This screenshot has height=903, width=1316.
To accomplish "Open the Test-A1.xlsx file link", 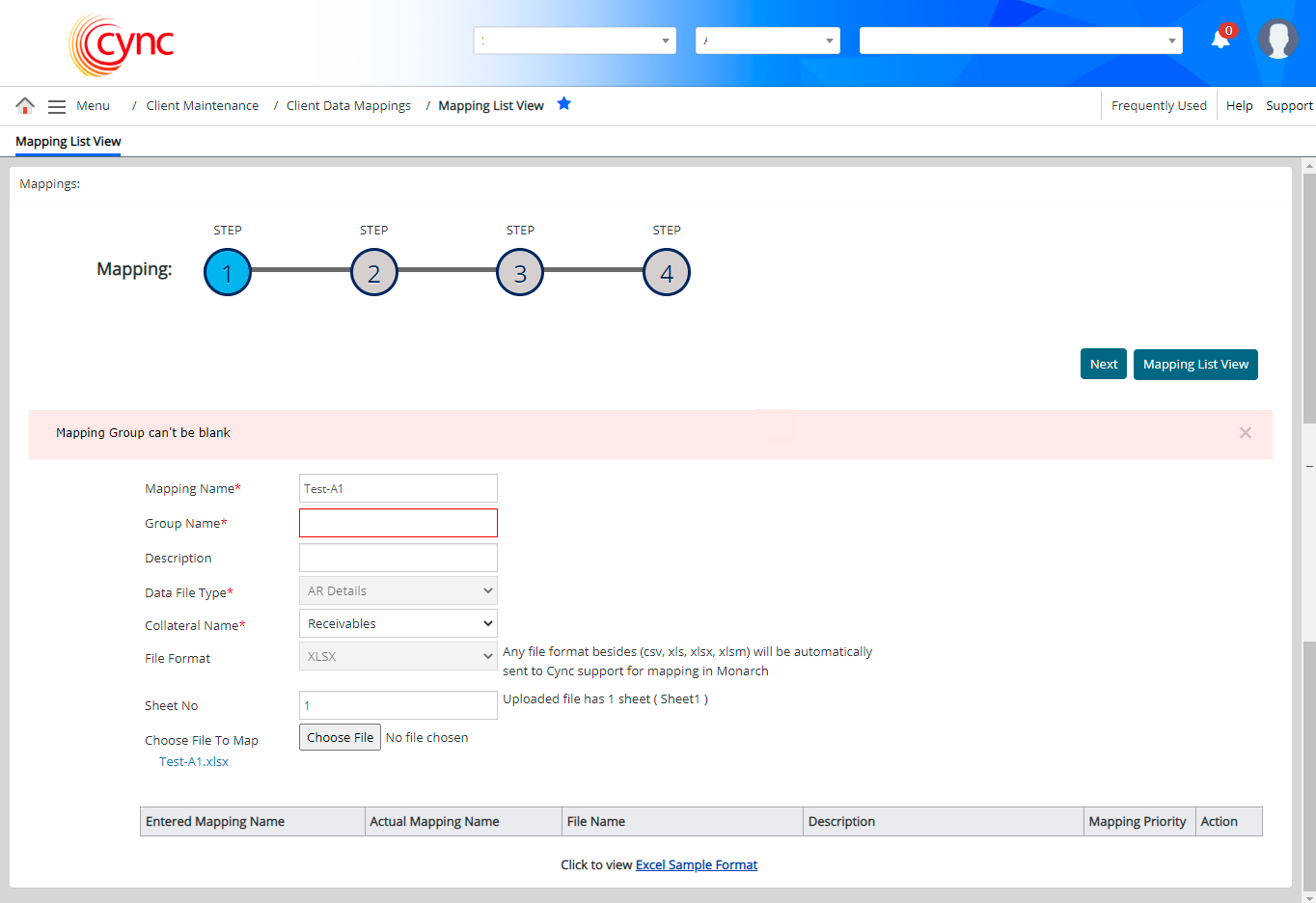I will (x=194, y=762).
